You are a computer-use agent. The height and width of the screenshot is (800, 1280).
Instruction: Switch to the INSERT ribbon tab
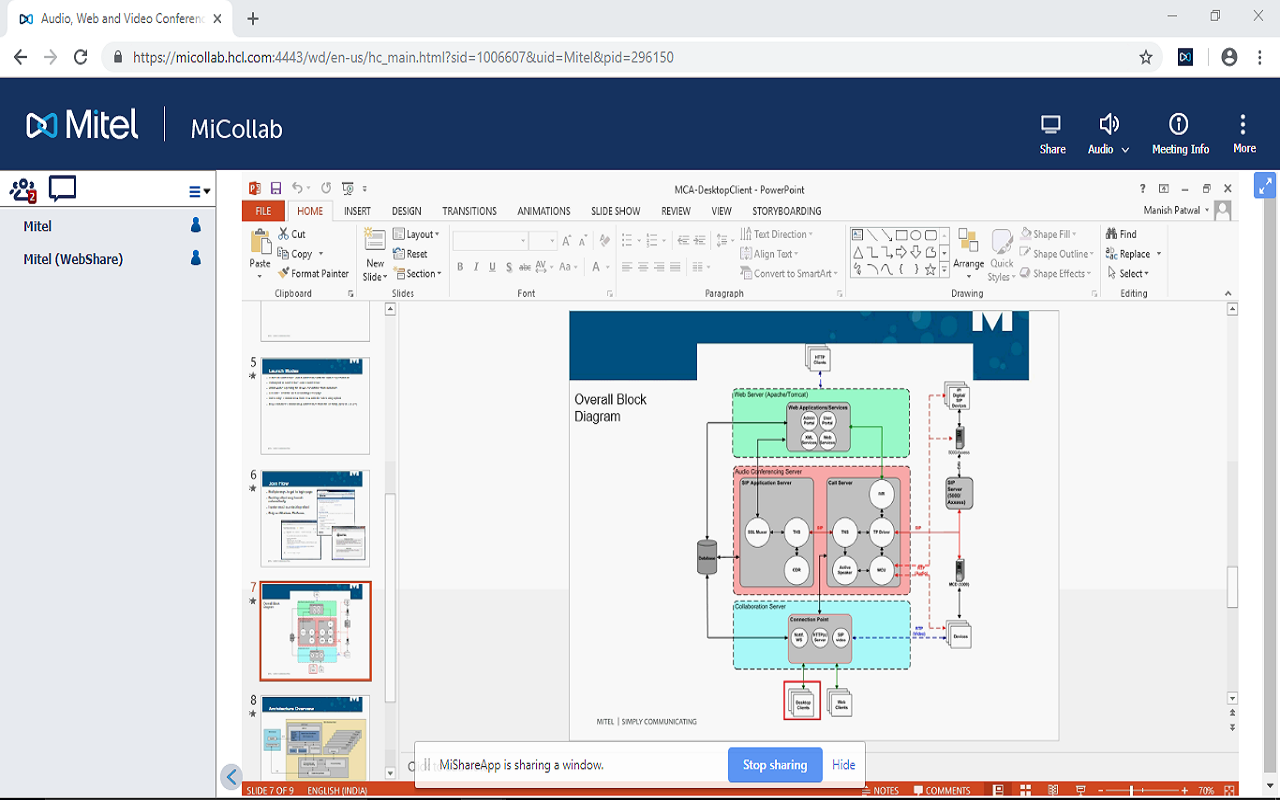[357, 211]
